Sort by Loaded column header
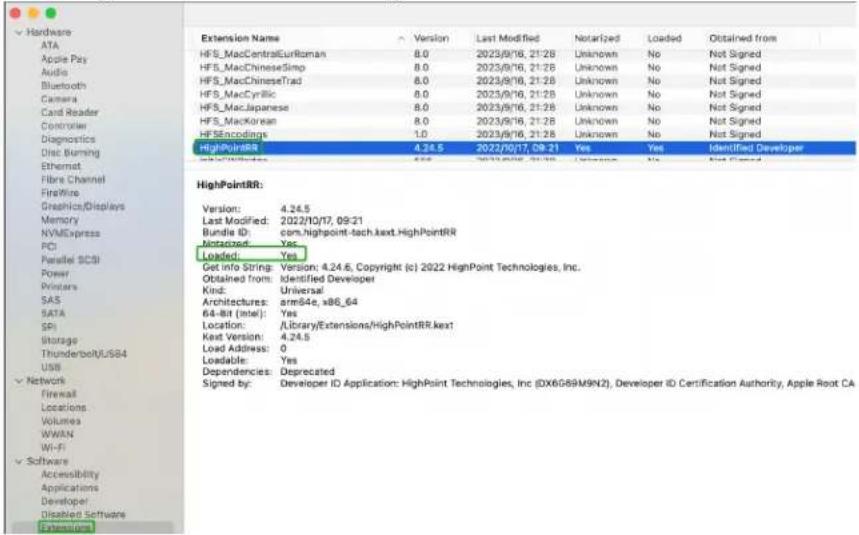The image size is (859, 535). coord(665,38)
